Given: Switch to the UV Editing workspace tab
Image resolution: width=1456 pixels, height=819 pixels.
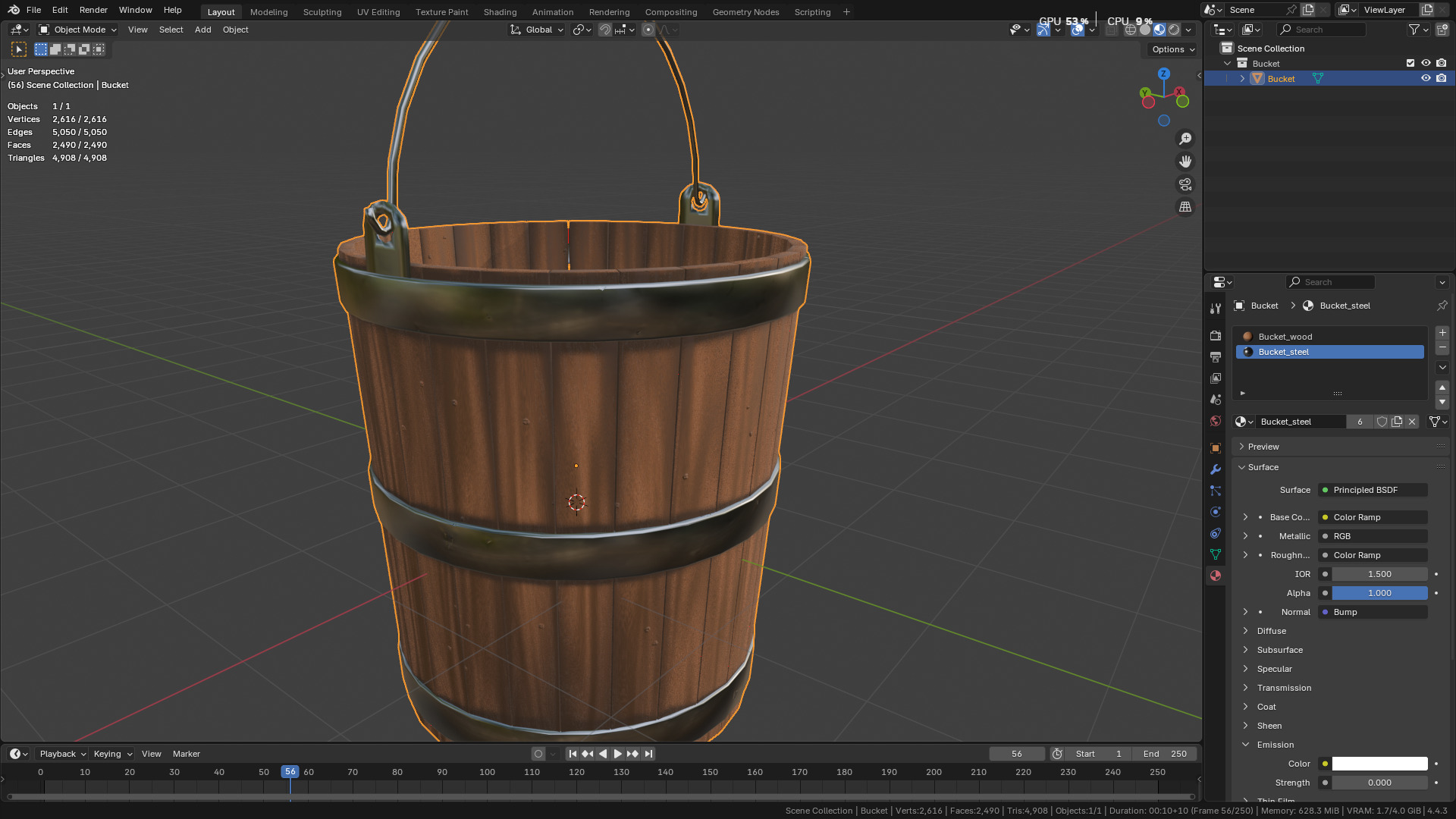Looking at the screenshot, I should point(378,12).
